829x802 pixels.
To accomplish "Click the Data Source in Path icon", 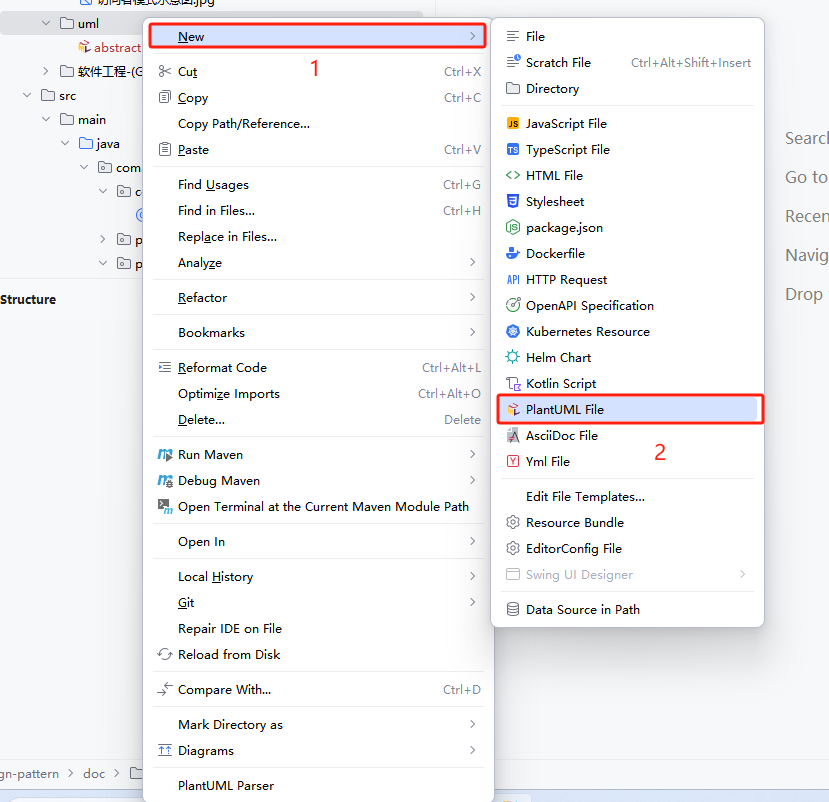I will pos(513,610).
